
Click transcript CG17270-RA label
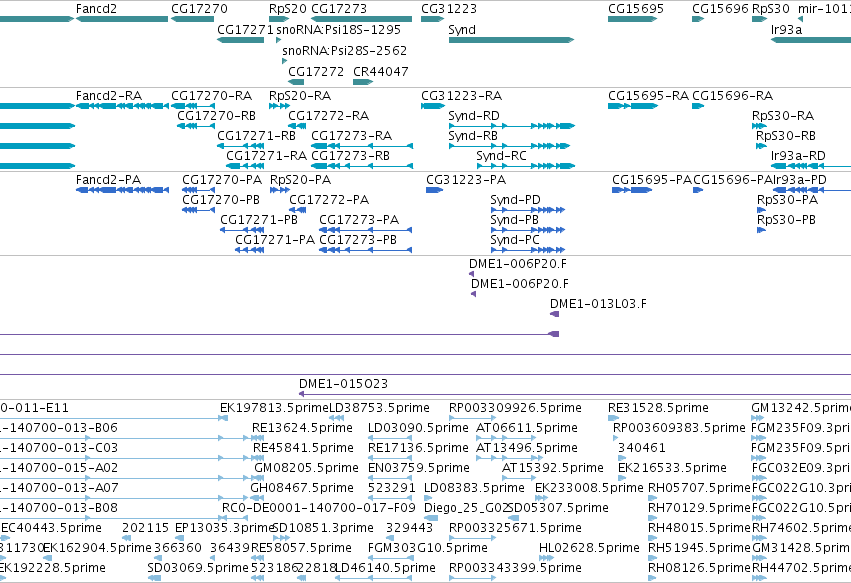point(212,96)
